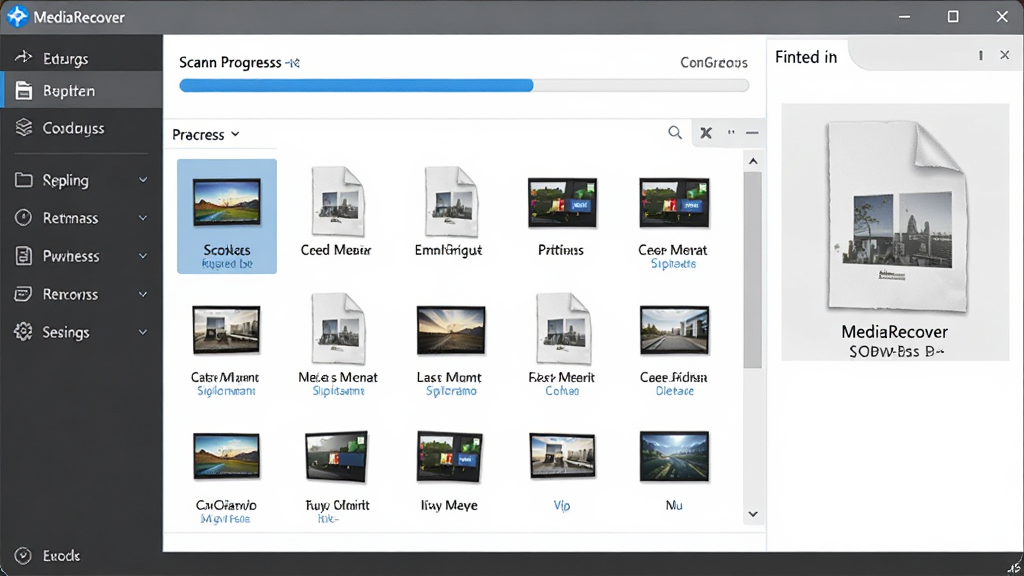Viewport: 1024px width, 576px height.
Task: Expand the Retmnass section chevron
Action: 143,217
